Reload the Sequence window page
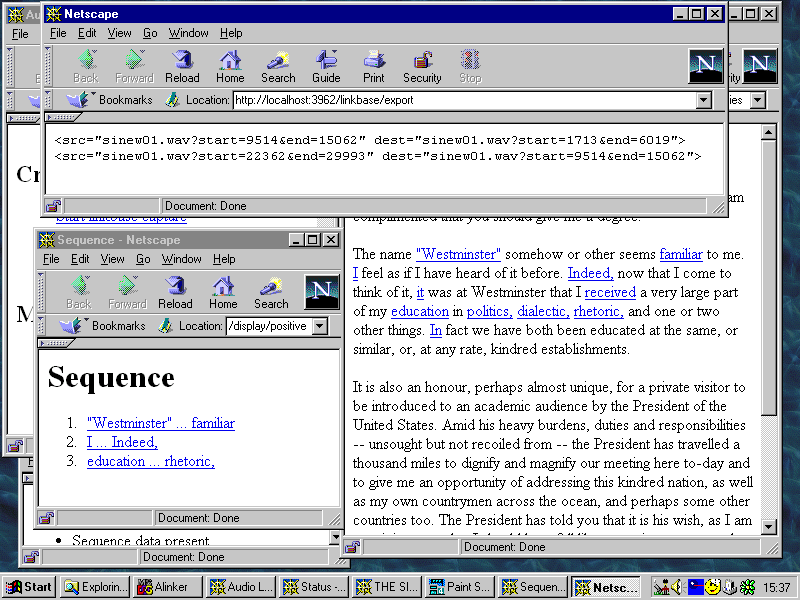Viewport: 800px width, 600px height. [175, 292]
